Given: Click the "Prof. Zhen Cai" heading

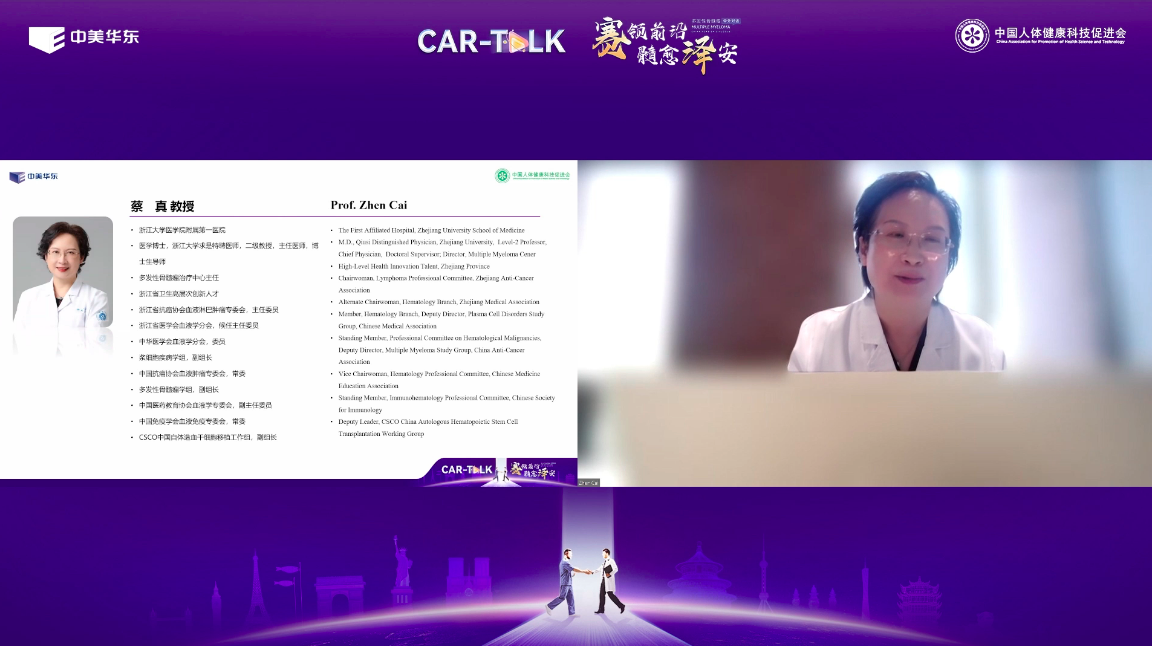Looking at the screenshot, I should click(x=370, y=206).
